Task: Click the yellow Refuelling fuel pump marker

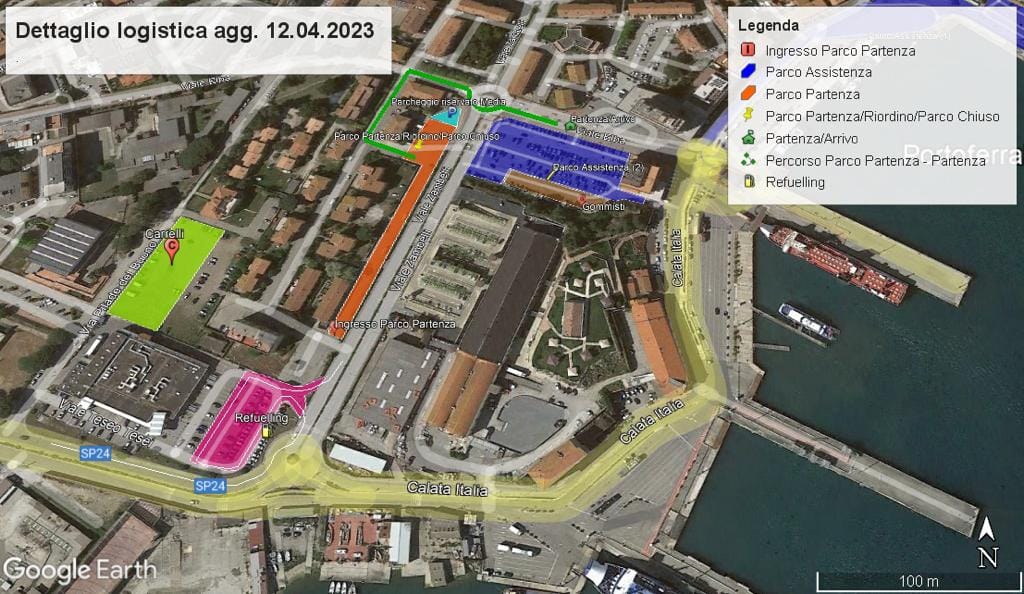Action: pyautogui.click(x=266, y=430)
